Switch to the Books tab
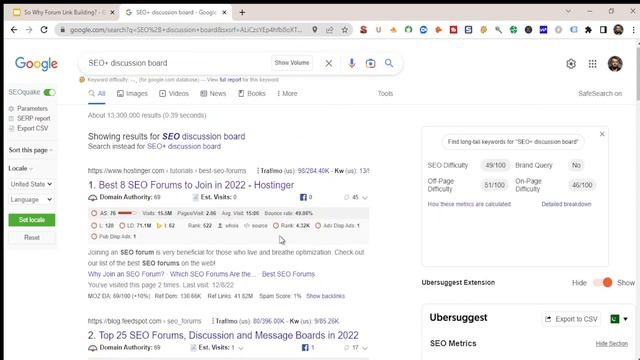 click(252, 93)
